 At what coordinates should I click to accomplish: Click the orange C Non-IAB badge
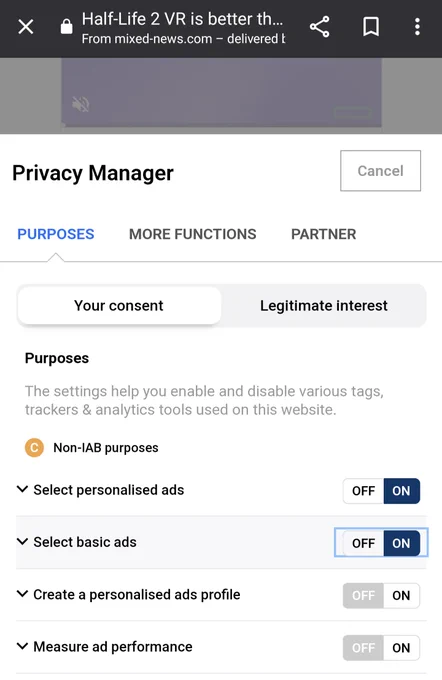34,448
